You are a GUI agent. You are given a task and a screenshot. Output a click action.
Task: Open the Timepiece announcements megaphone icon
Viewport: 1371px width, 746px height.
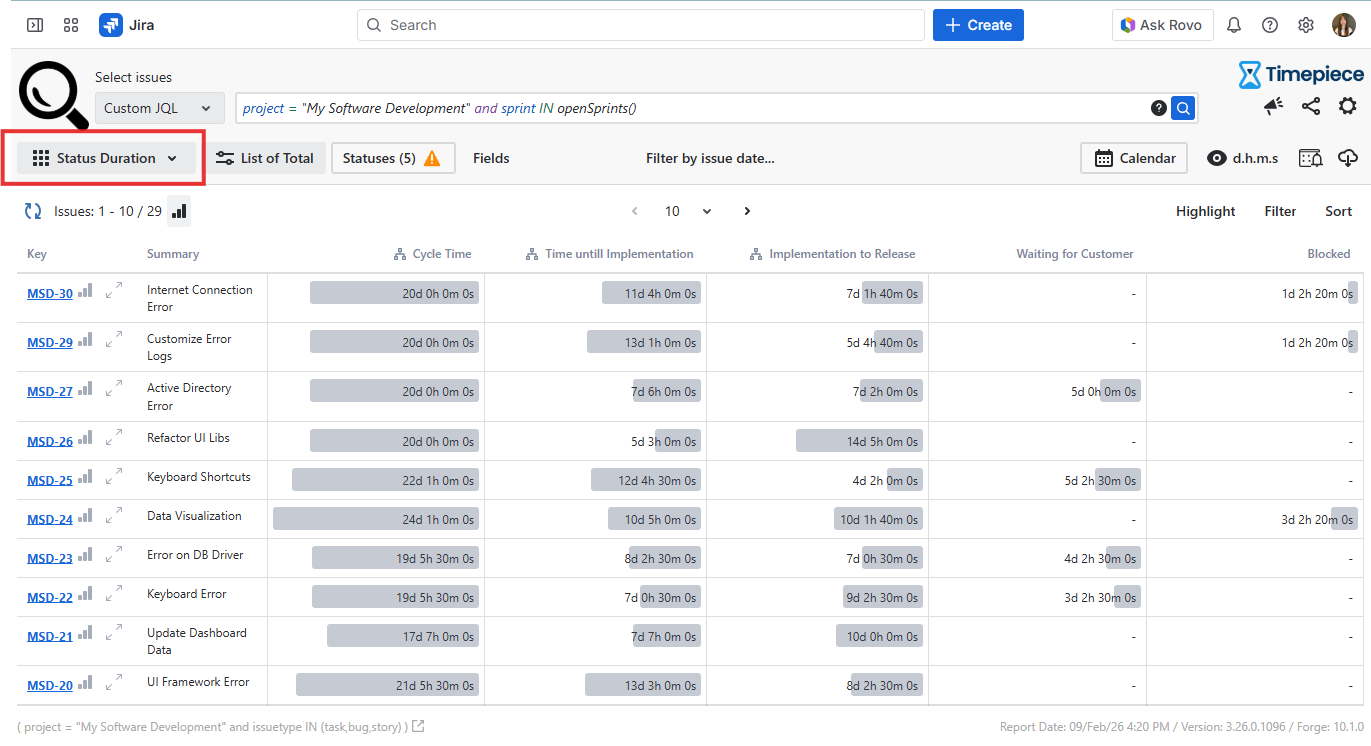click(1273, 106)
